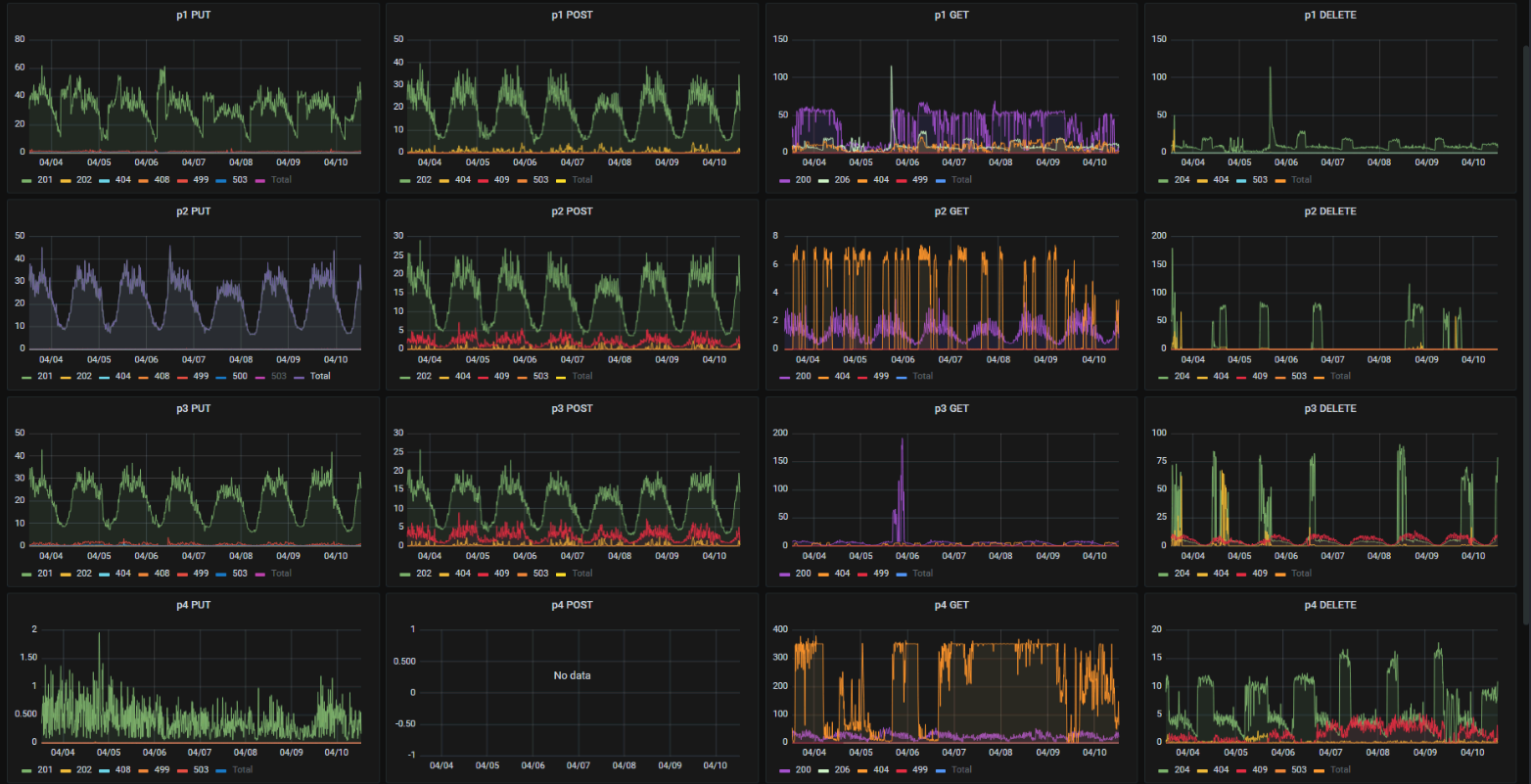Toggle the 404 series in p2 GET legend

842,376
